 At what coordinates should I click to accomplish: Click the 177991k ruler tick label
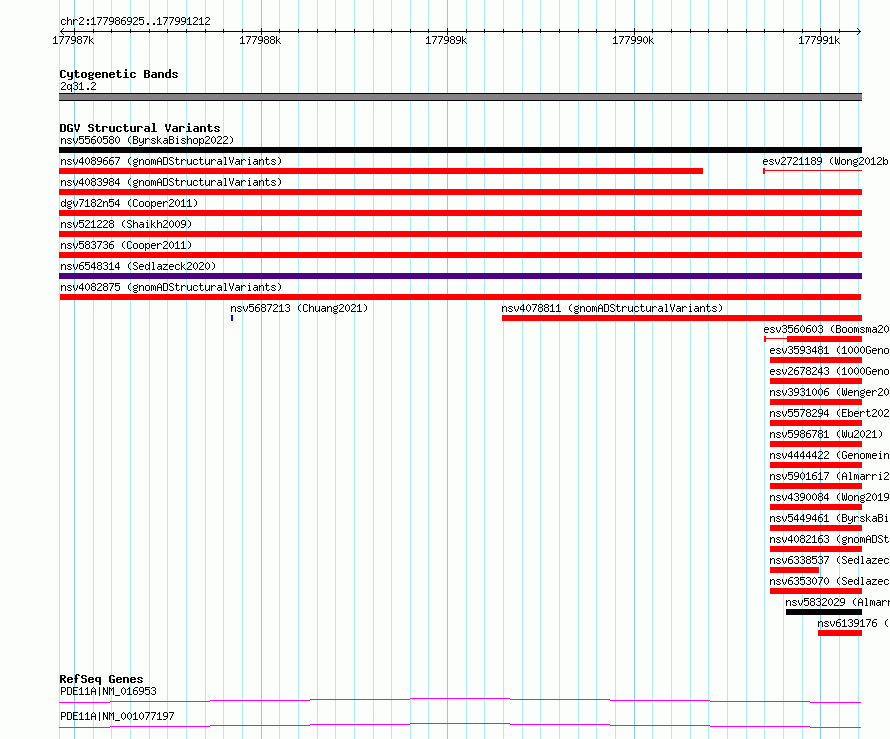(819, 40)
